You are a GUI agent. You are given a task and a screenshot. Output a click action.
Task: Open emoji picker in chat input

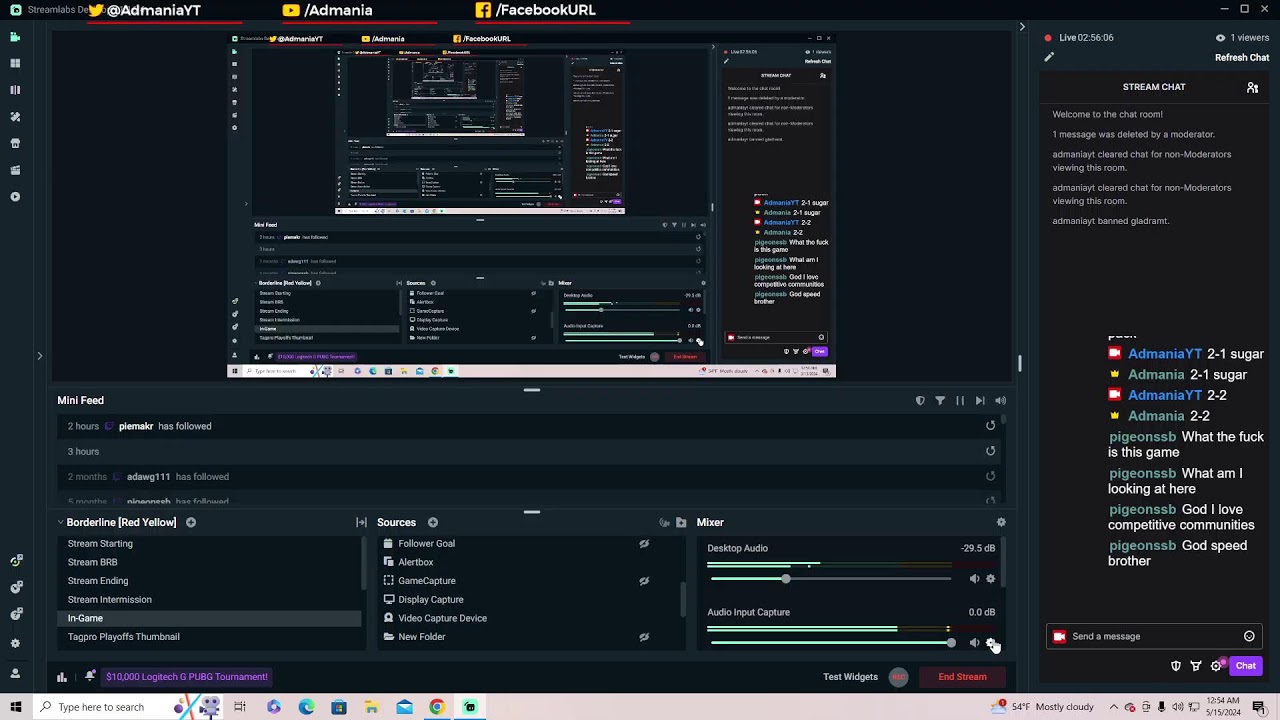click(x=1249, y=636)
